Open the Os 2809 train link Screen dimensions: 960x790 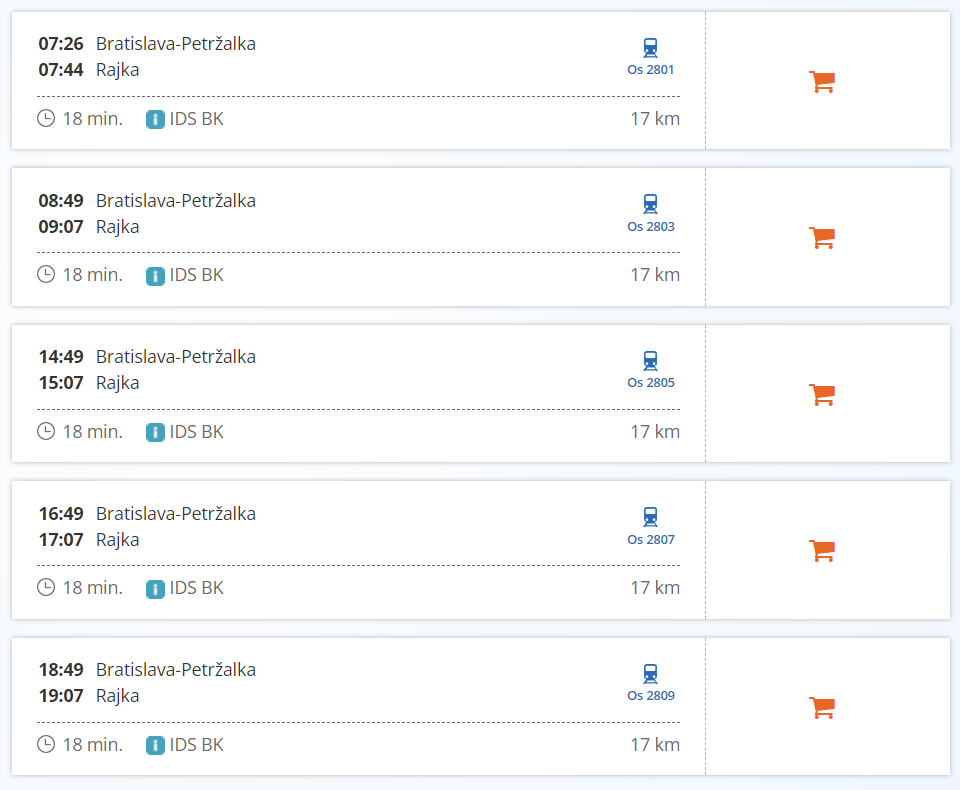(651, 696)
